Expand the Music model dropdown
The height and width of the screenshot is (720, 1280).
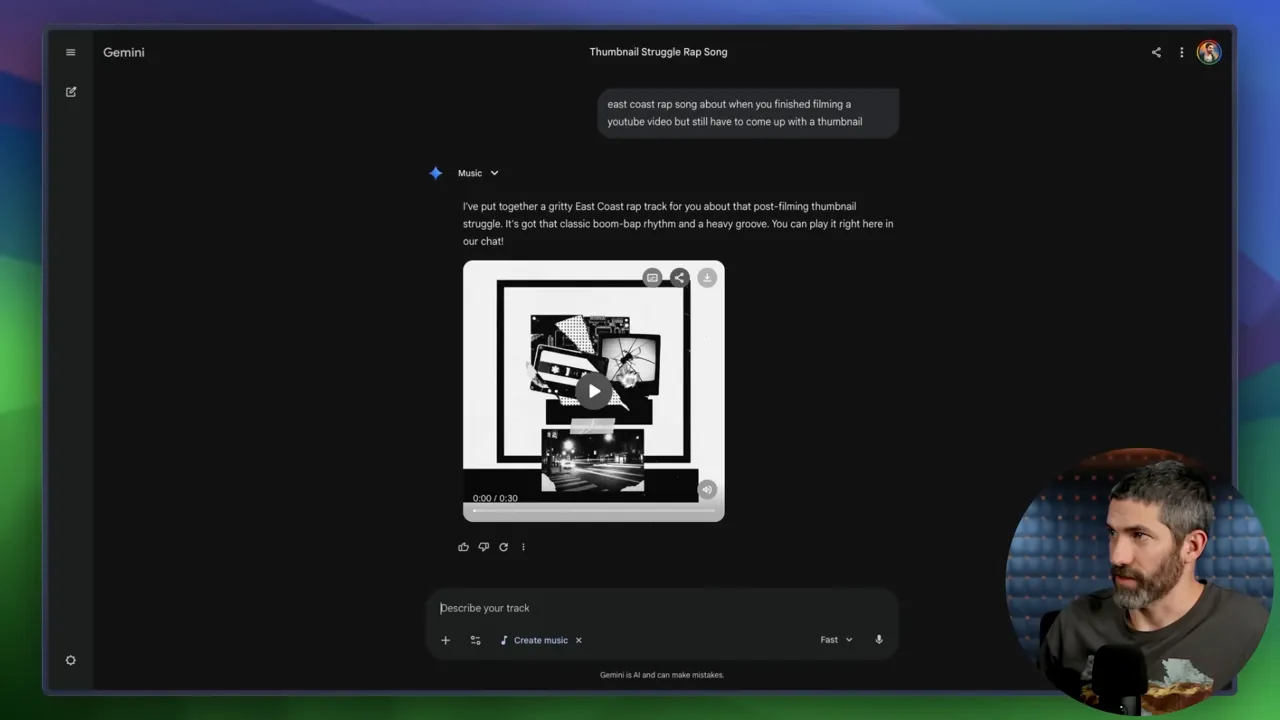[x=478, y=173]
